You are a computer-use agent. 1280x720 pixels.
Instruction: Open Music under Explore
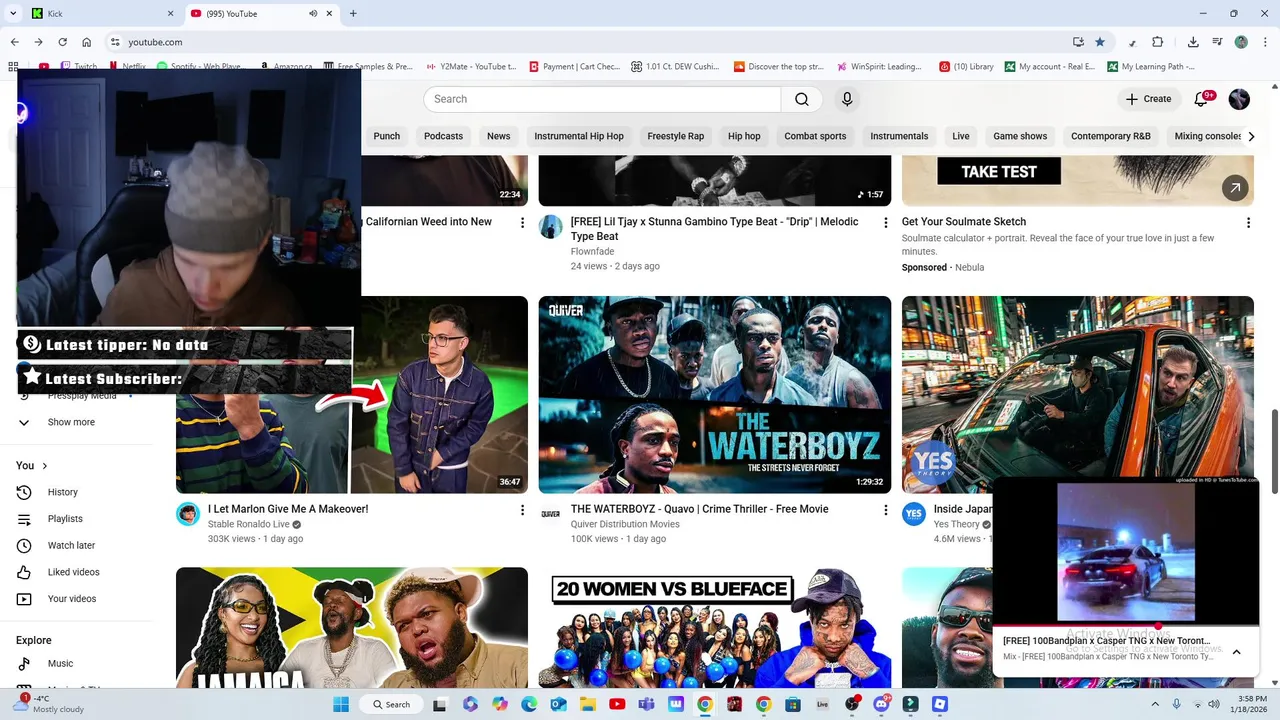[60, 663]
